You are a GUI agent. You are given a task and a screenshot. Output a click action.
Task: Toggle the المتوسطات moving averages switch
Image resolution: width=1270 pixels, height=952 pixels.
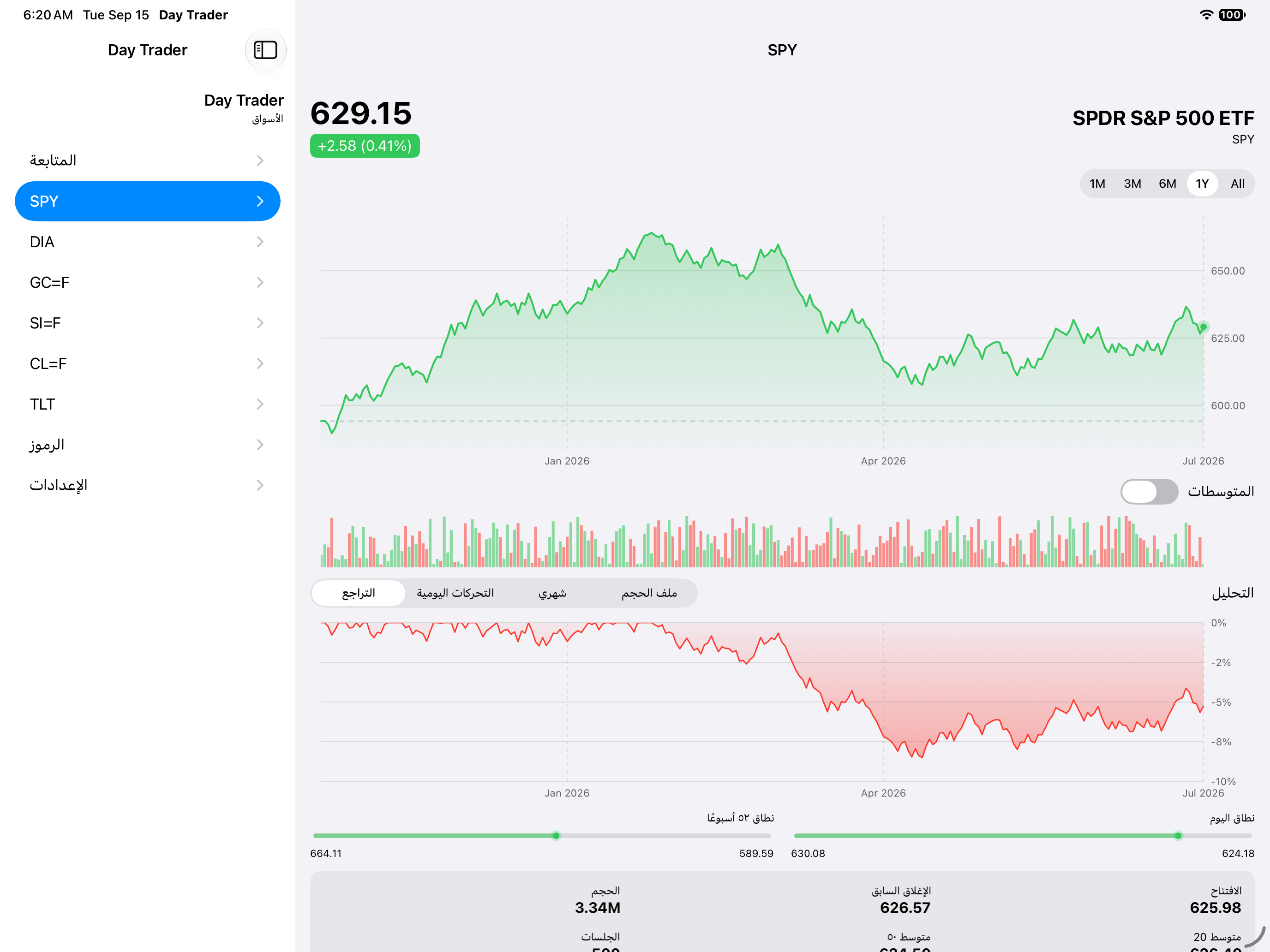1149,492
